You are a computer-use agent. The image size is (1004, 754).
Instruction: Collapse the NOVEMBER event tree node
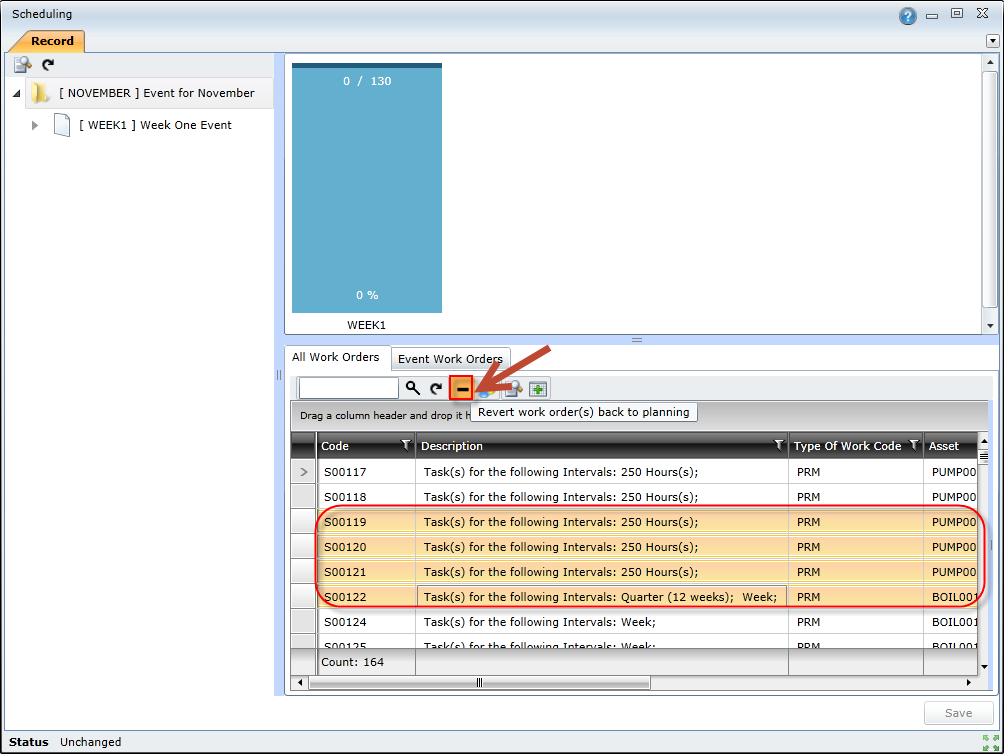click(x=17, y=94)
